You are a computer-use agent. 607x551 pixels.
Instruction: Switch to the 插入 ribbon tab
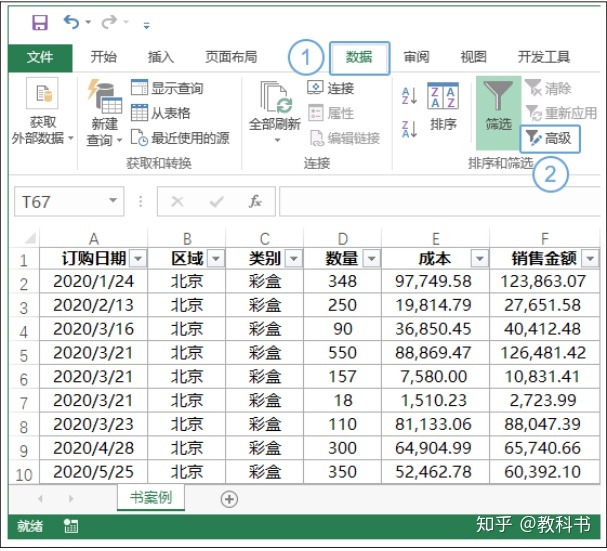click(160, 57)
